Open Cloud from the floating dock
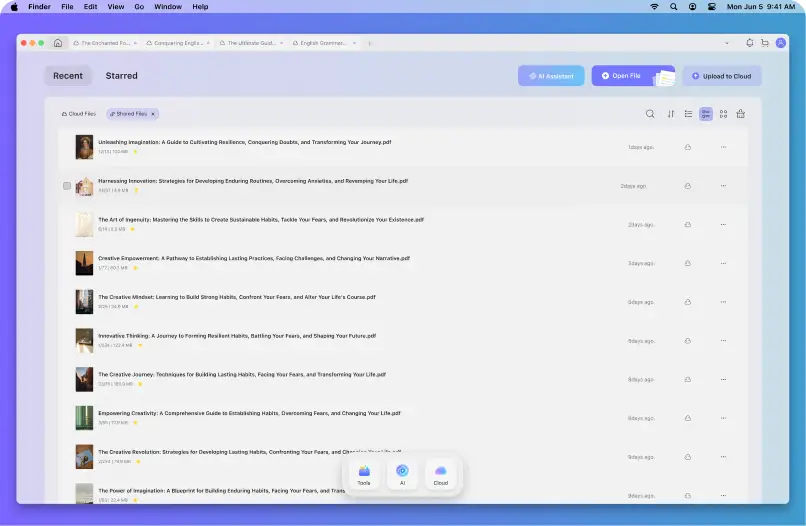Viewport: 806px width, 526px height. tap(440, 474)
